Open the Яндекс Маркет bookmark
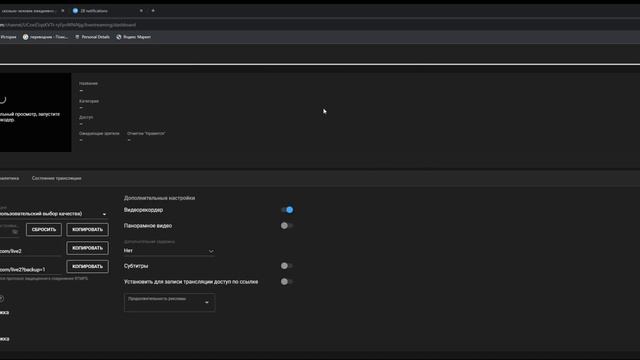Screen dimensions: 640x360 [133, 37]
